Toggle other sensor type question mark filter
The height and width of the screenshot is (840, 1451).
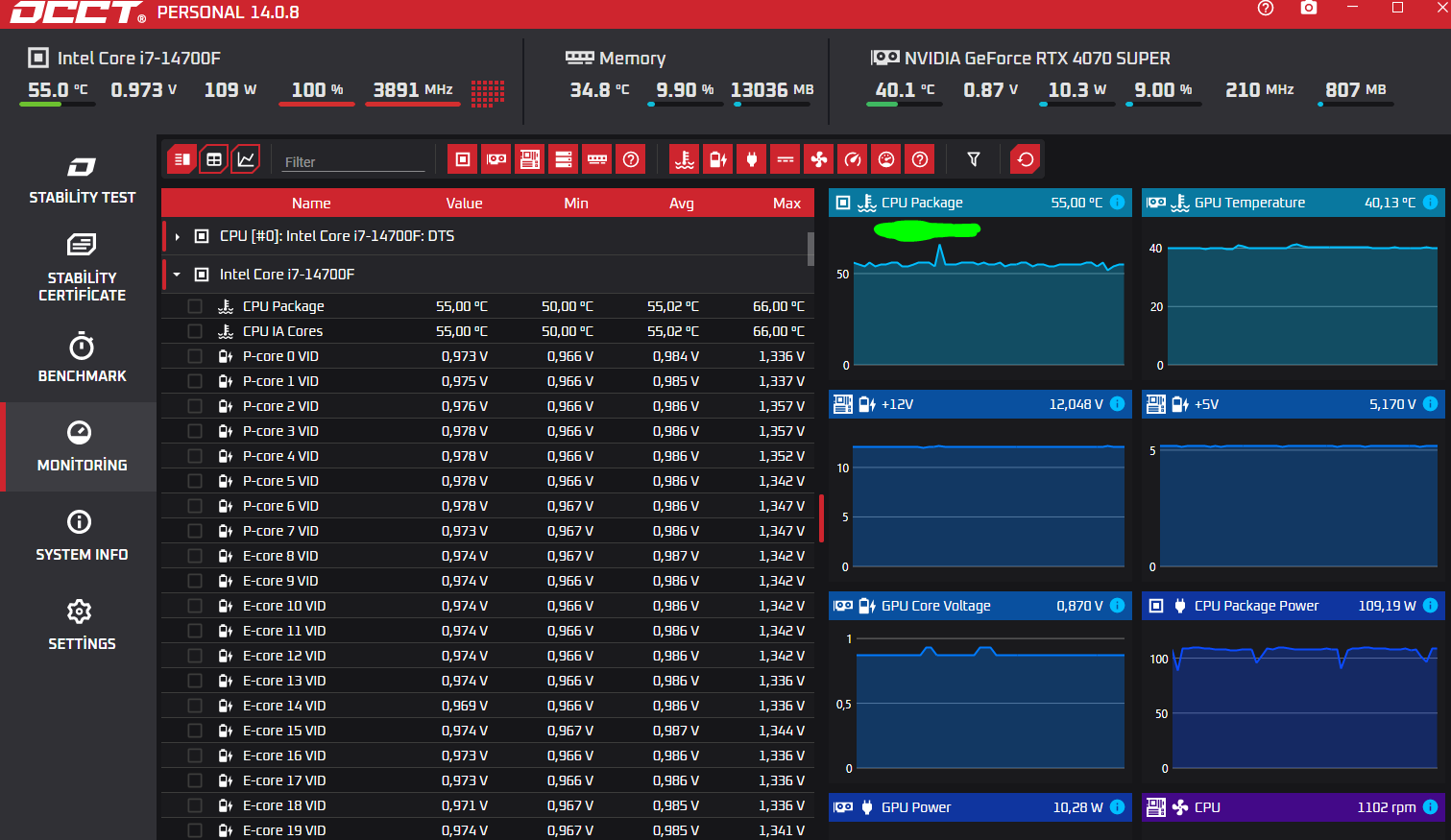pos(920,159)
